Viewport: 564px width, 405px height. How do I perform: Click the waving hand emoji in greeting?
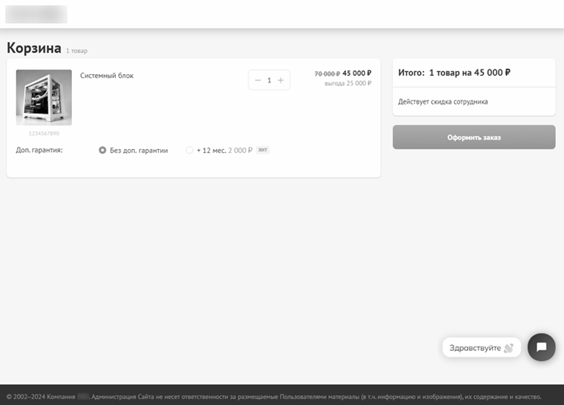click(509, 348)
